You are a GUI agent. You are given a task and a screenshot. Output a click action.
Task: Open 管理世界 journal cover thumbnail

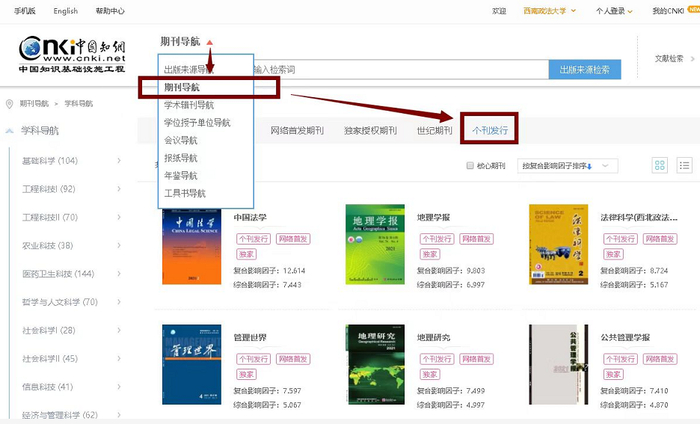(x=192, y=364)
